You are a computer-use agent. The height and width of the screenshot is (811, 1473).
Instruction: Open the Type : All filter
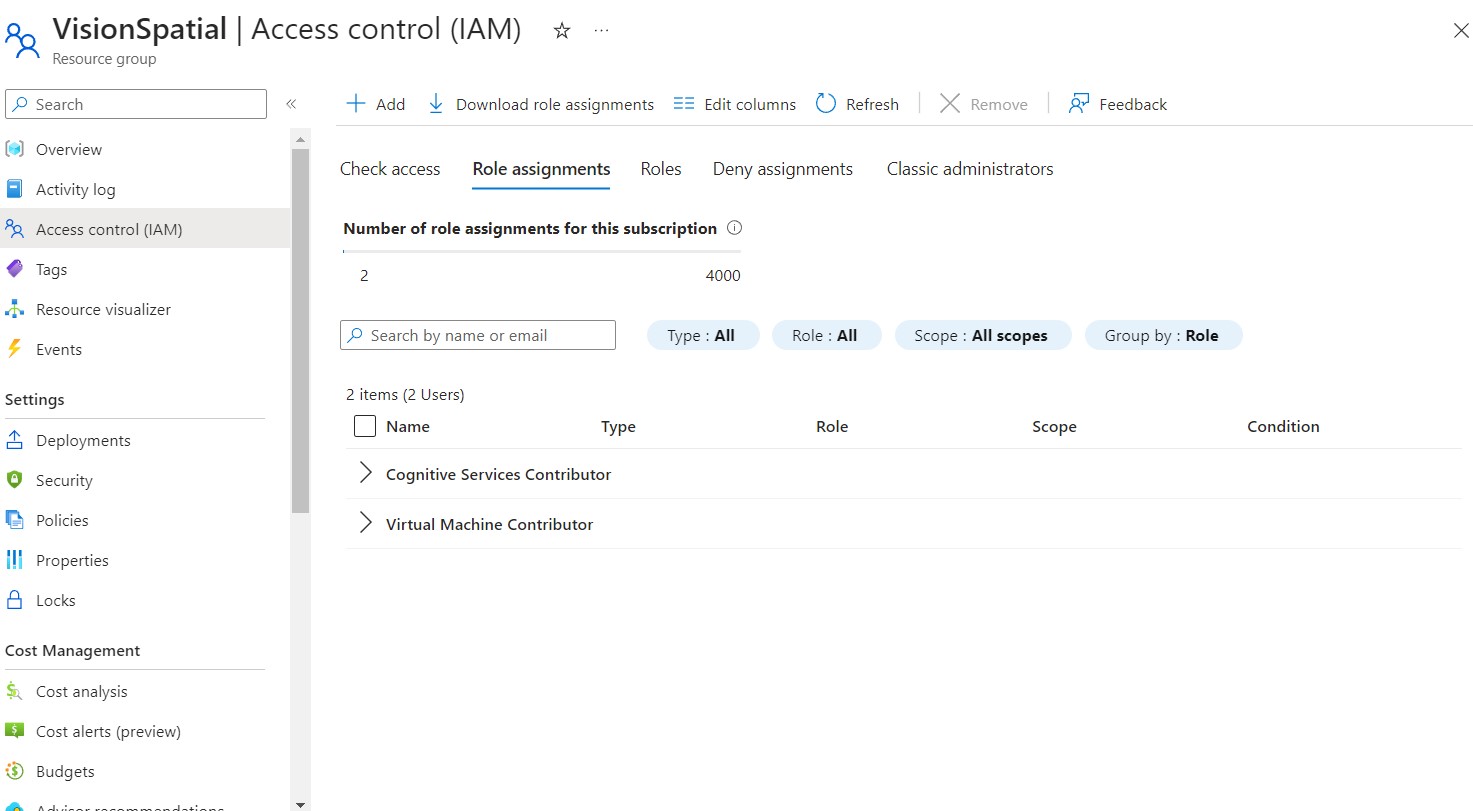coord(703,335)
